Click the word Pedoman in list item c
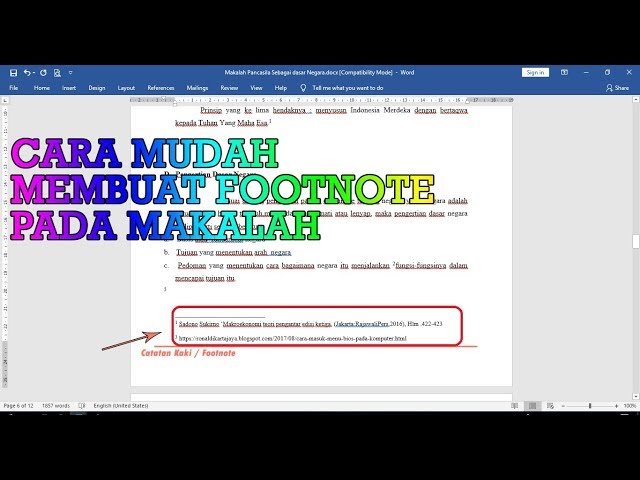640x480 pixels. click(x=192, y=266)
